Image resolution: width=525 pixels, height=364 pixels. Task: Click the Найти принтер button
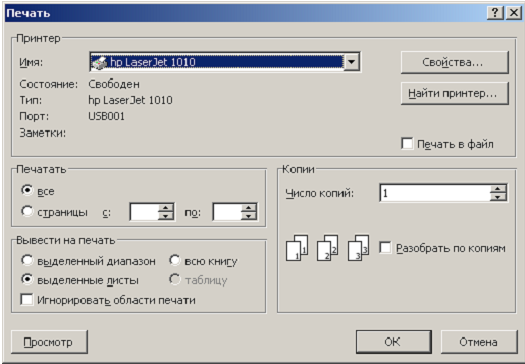point(454,93)
